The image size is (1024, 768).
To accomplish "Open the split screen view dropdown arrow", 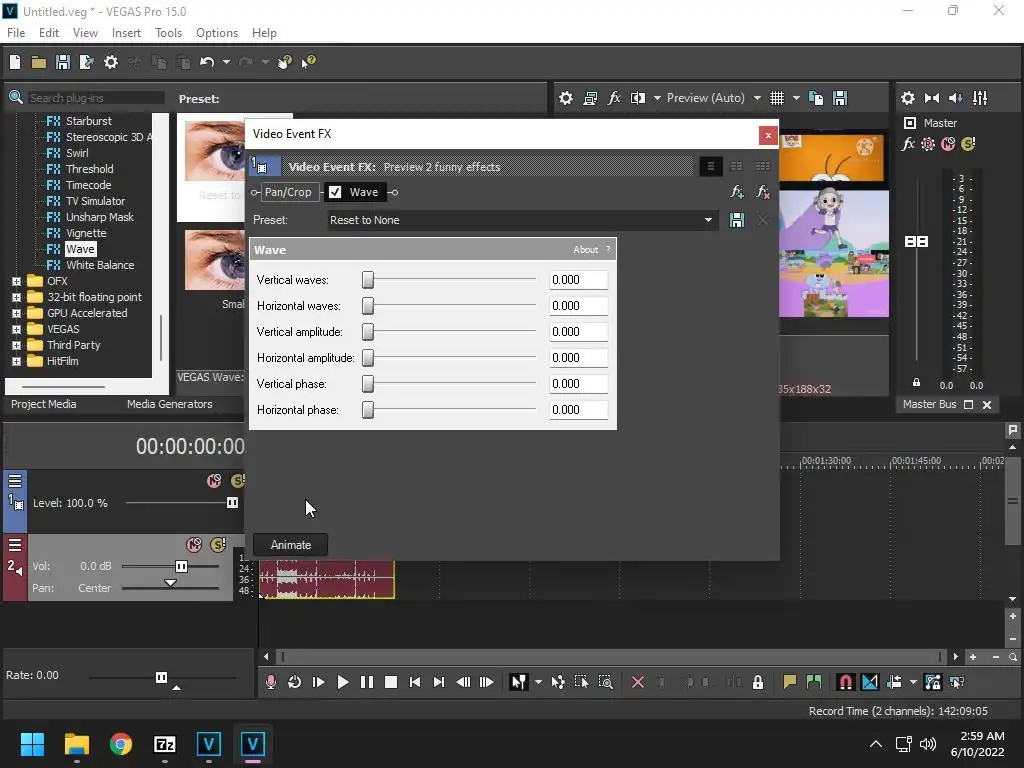I will (657, 98).
